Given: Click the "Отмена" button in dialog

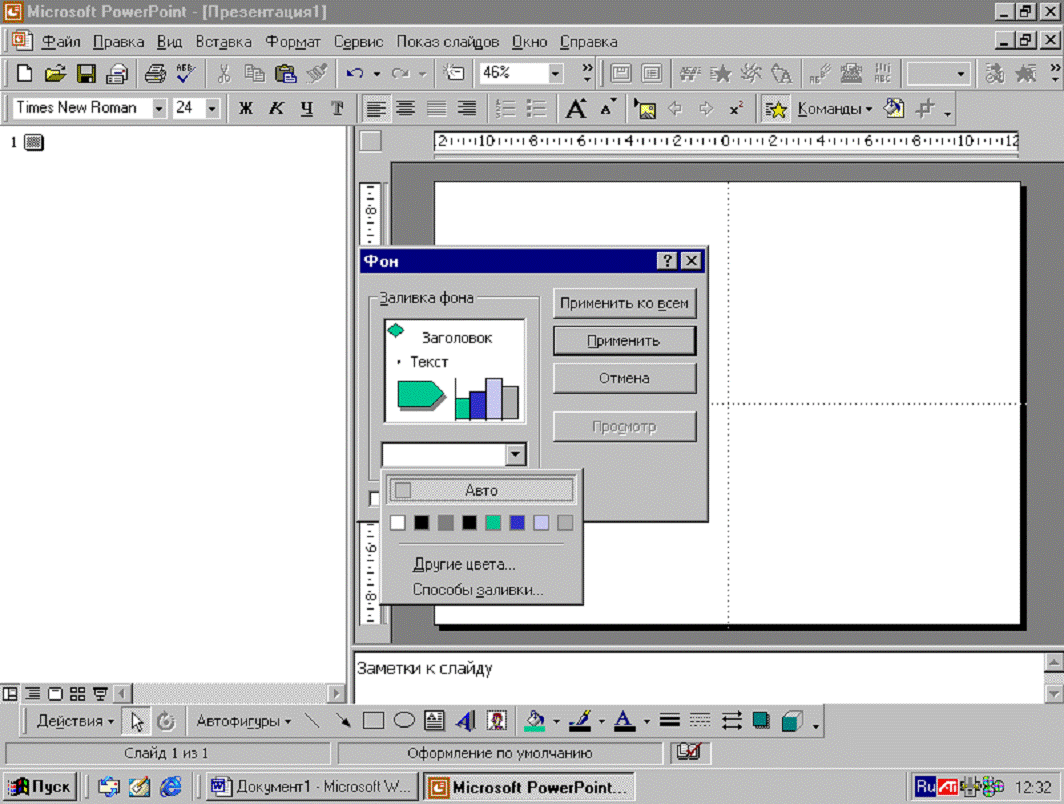Looking at the screenshot, I should tap(624, 378).
